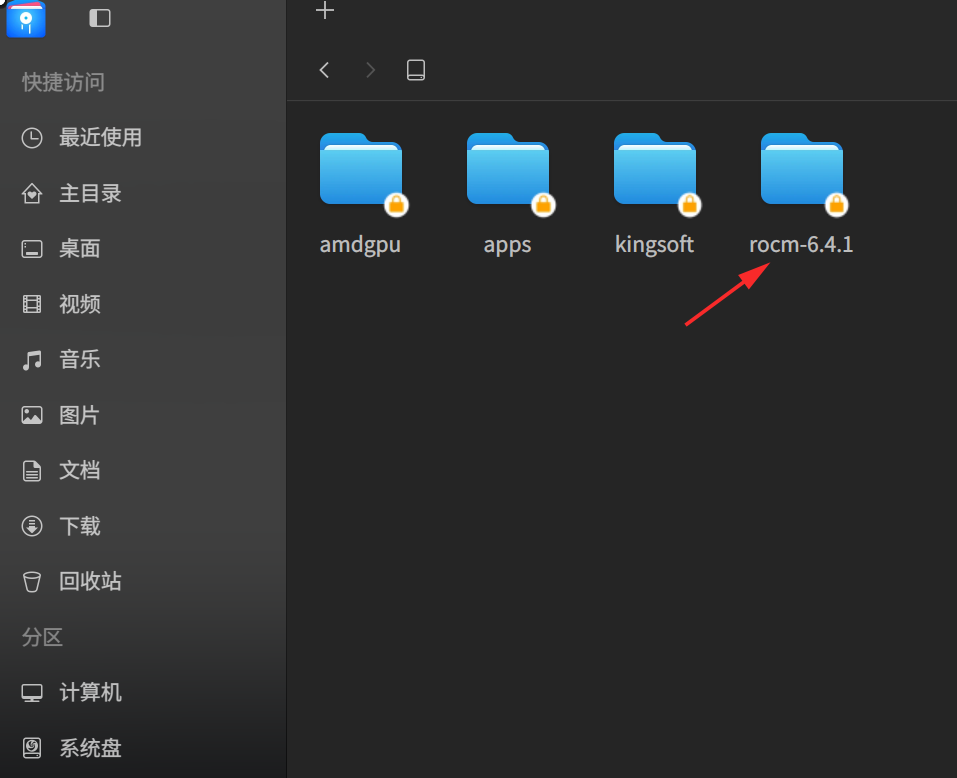The image size is (957, 778).
Task: Go to 主目录 home directory
Action: tap(71, 193)
